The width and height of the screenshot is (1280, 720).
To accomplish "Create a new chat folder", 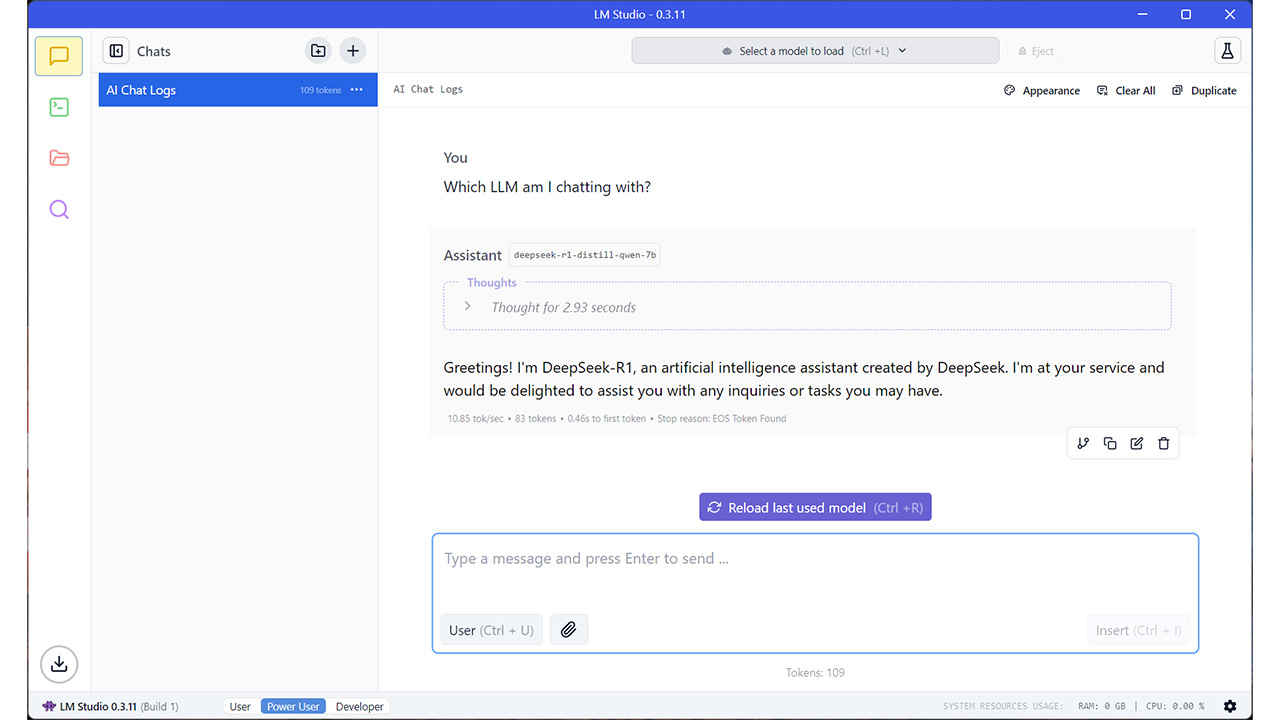I will tap(318, 51).
